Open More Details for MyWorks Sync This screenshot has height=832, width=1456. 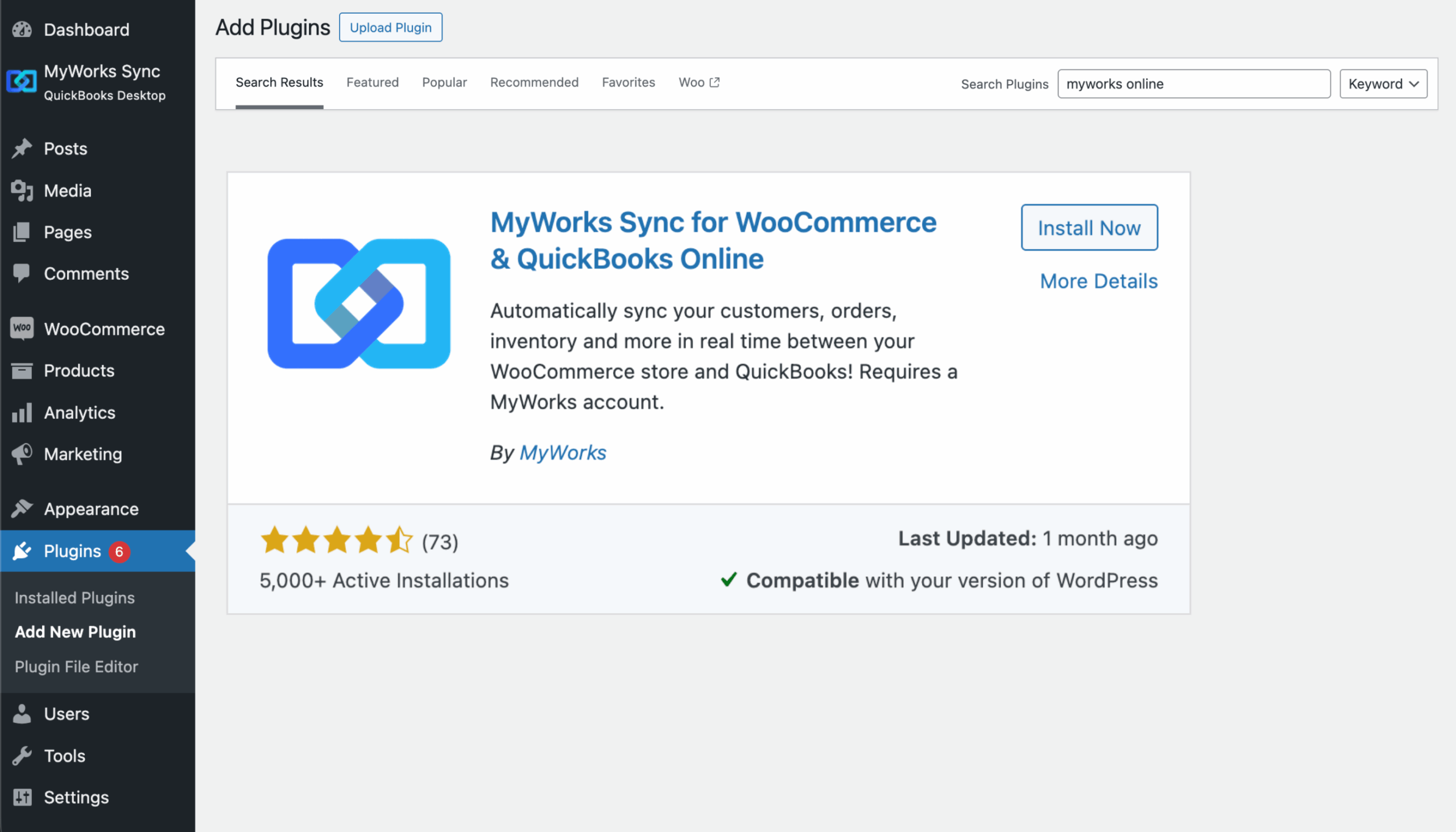click(1098, 280)
